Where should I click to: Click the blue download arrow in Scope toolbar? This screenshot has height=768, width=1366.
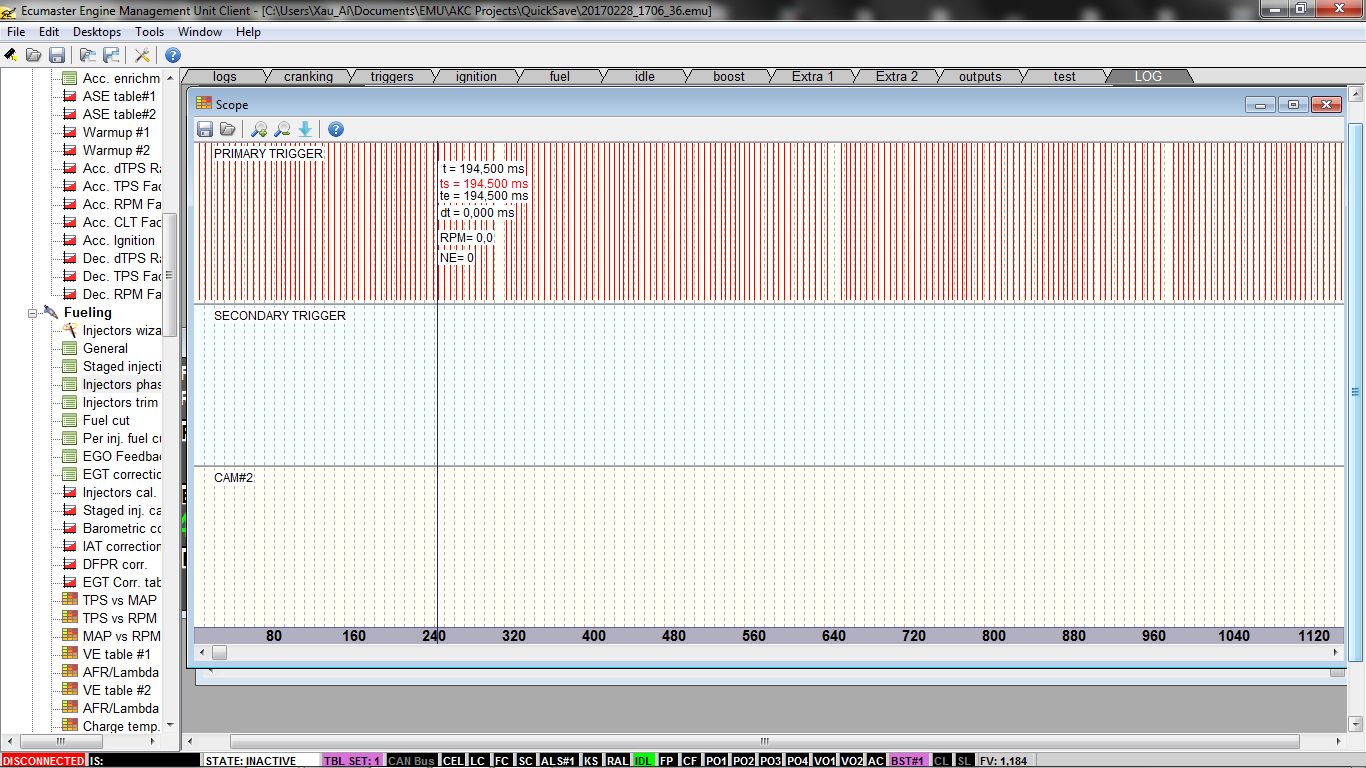click(305, 129)
